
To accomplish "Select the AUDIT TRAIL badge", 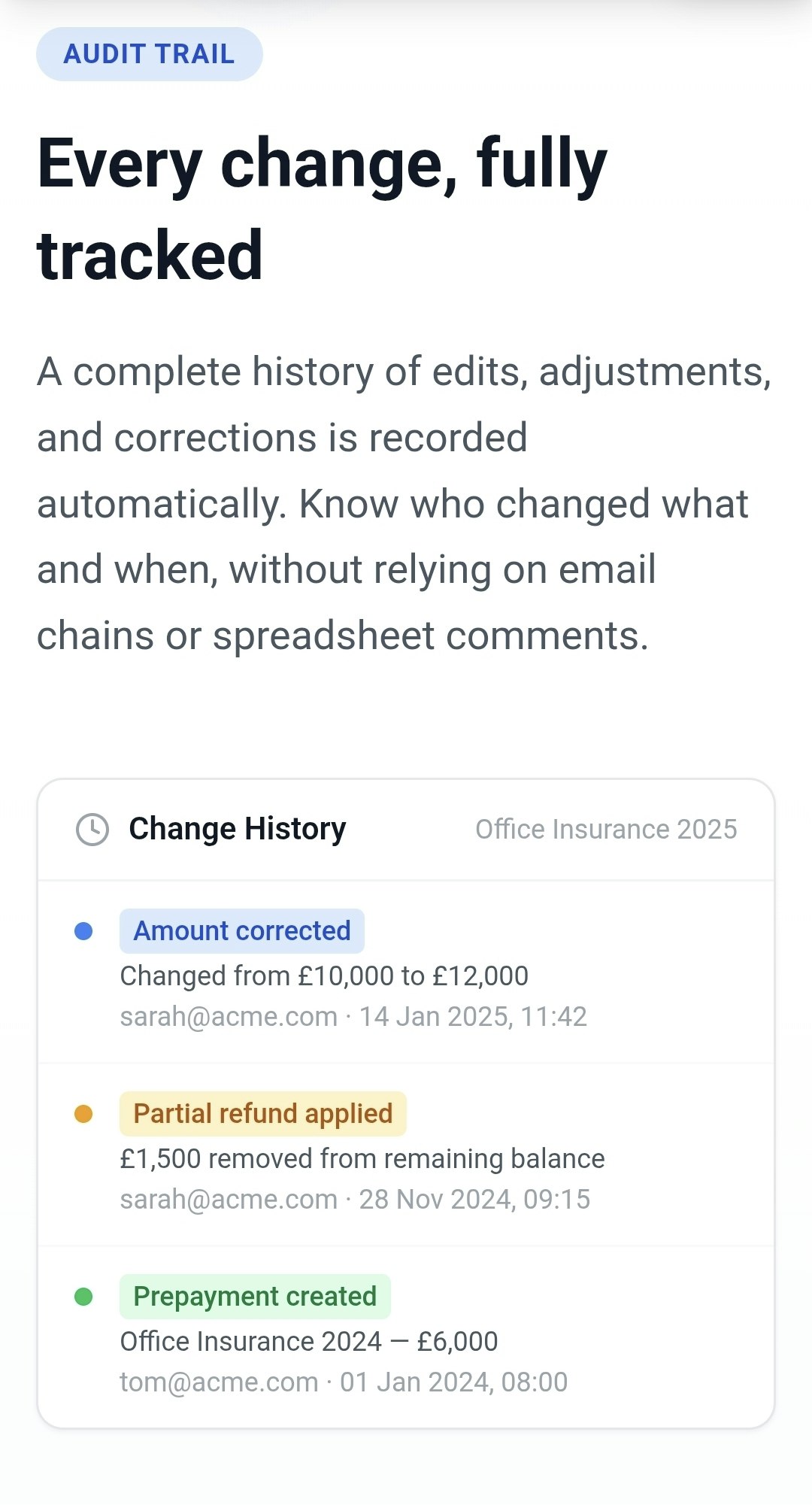I will 149,54.
